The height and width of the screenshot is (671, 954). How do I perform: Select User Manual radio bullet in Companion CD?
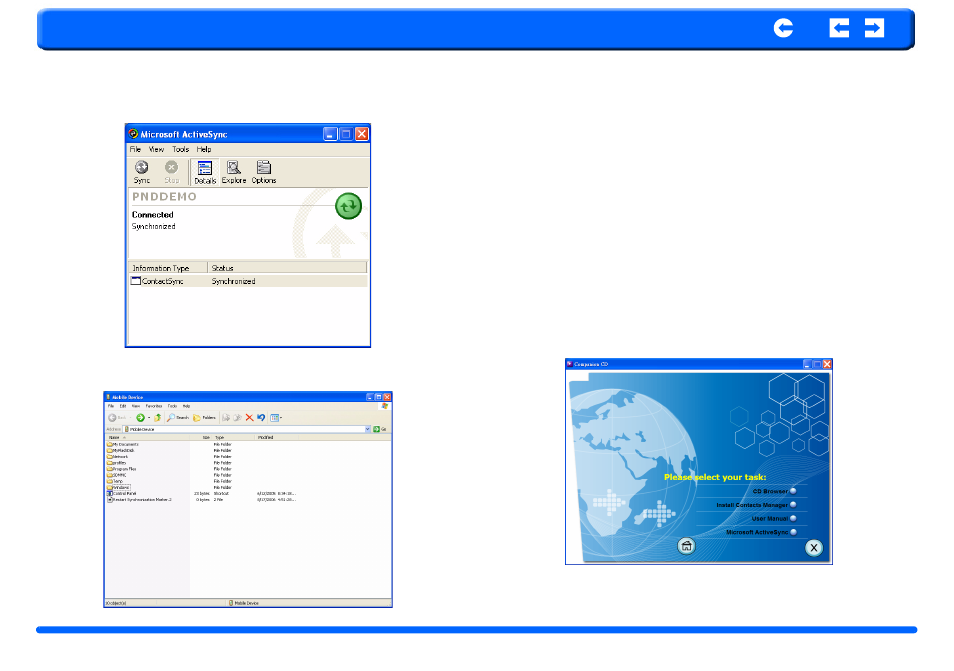[x=793, y=518]
